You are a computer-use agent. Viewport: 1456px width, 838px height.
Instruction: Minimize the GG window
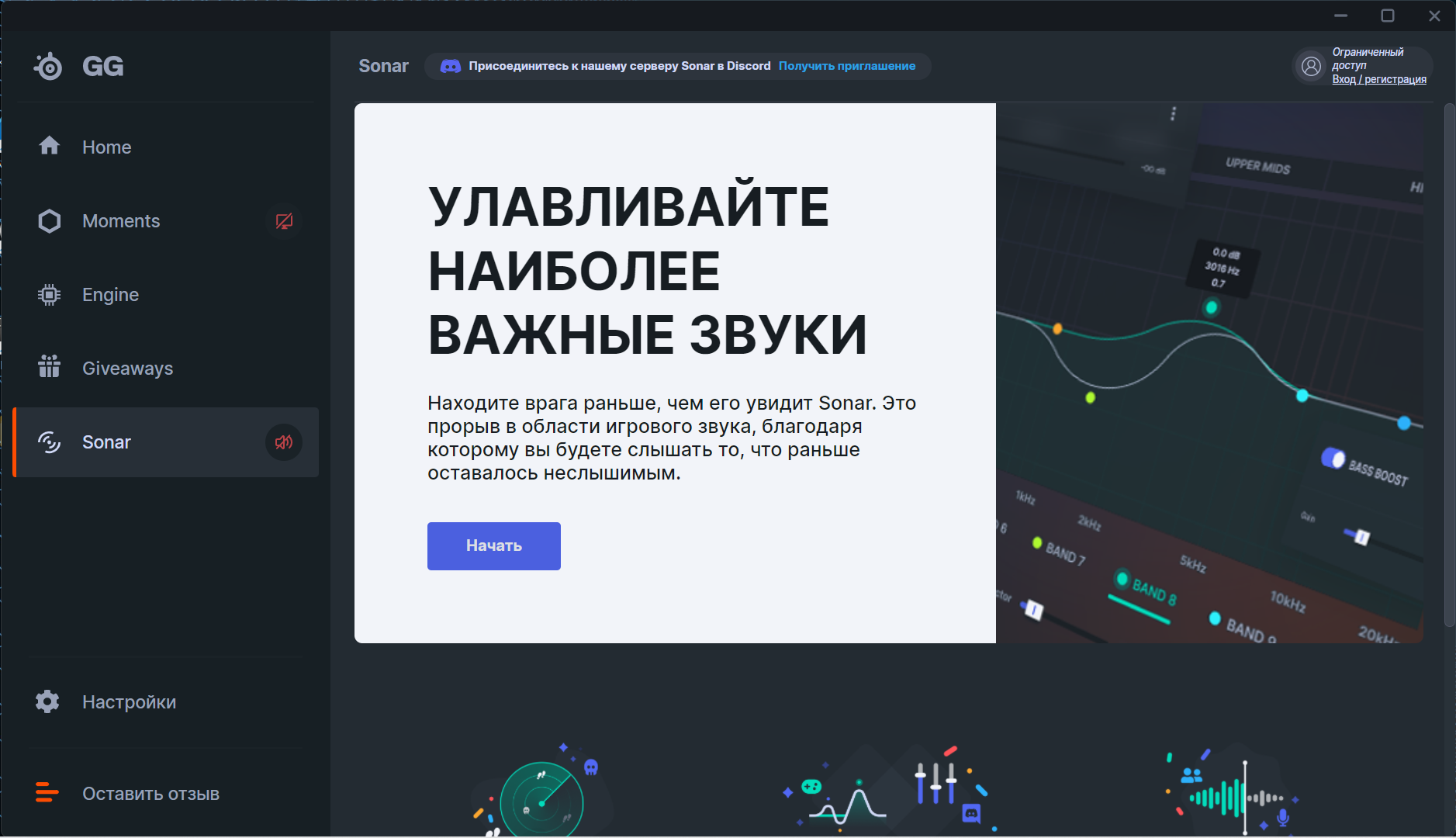pyautogui.click(x=1340, y=16)
